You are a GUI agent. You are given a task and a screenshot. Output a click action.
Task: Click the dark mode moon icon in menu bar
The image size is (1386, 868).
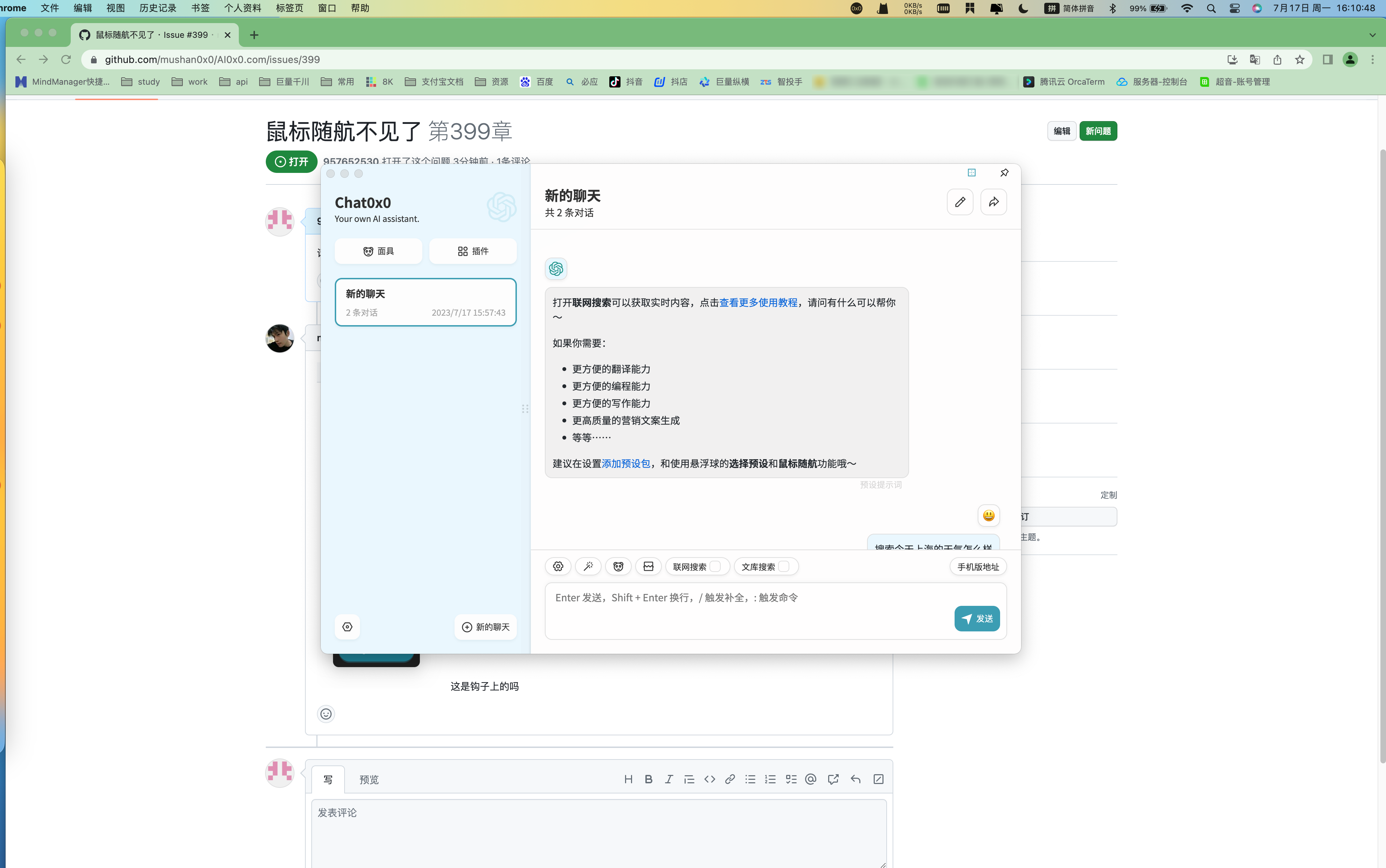point(1024,9)
